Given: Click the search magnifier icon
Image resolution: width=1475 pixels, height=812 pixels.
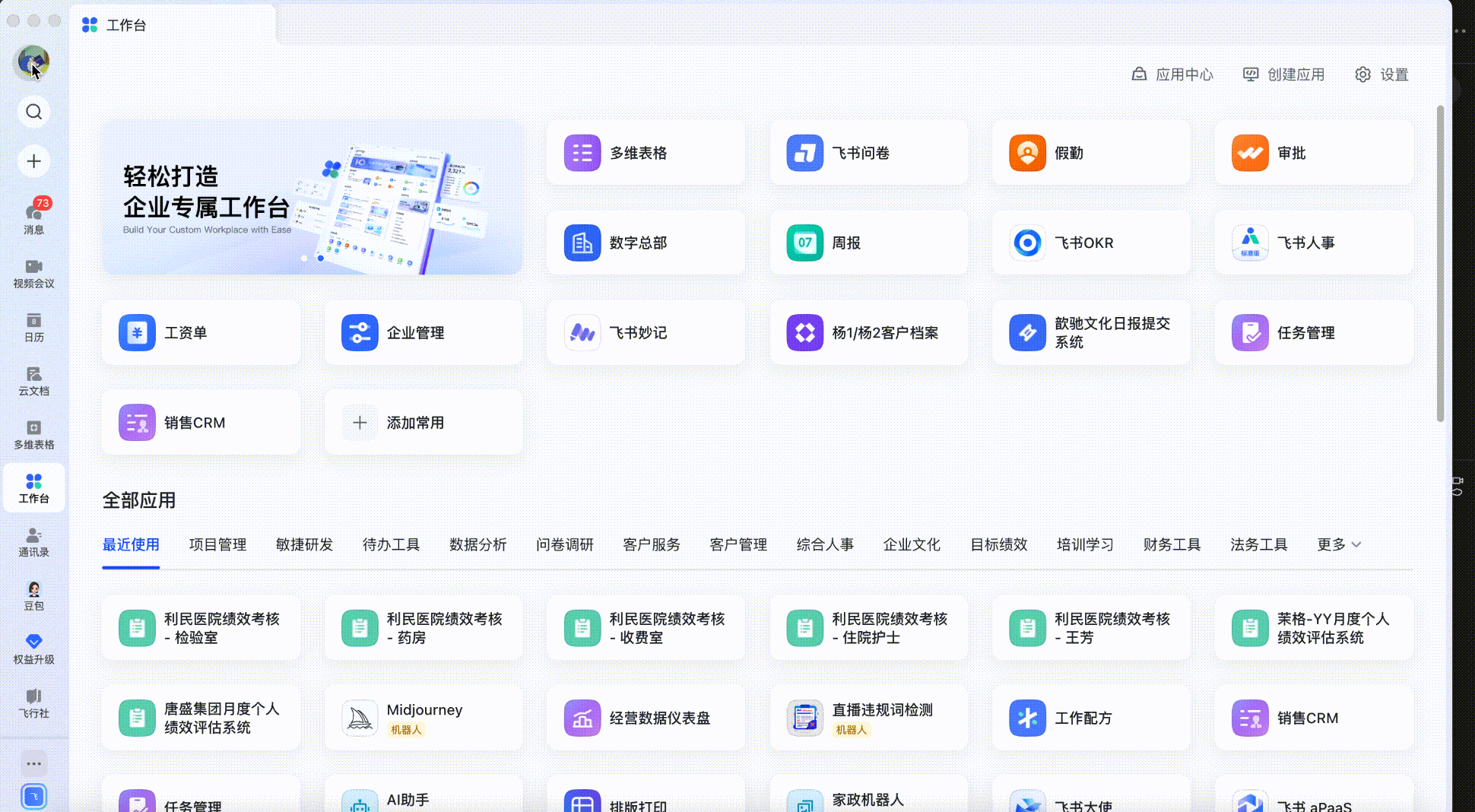Looking at the screenshot, I should pyautogui.click(x=33, y=112).
